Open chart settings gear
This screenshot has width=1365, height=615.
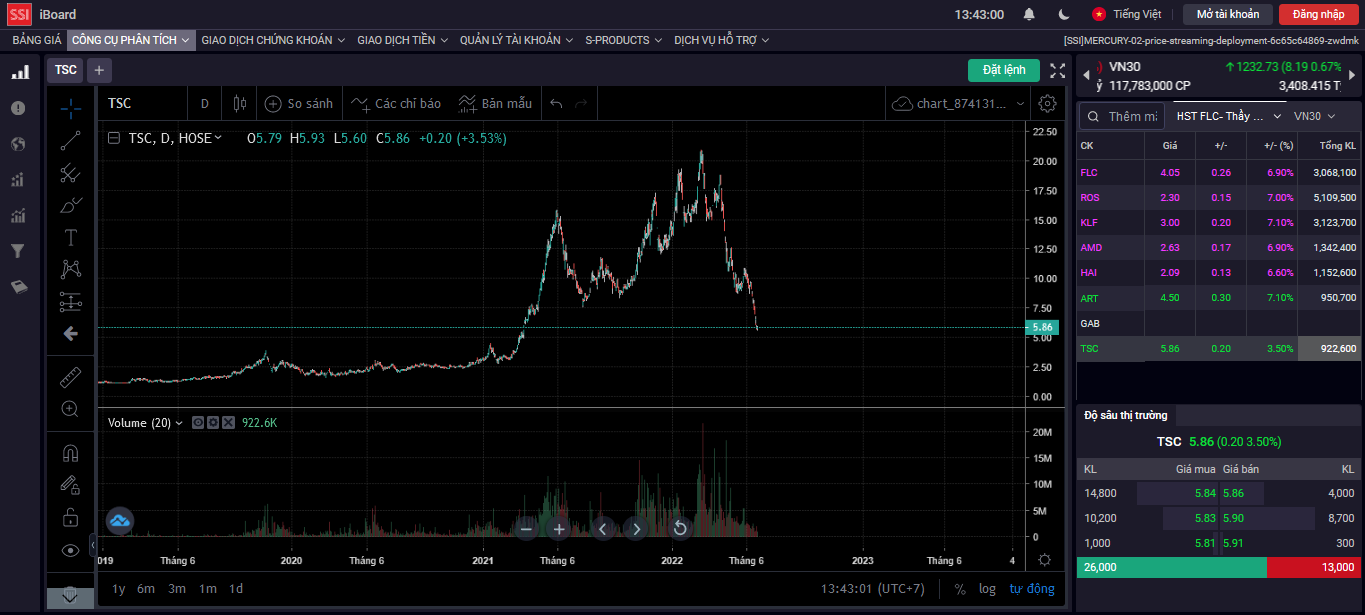(1047, 103)
